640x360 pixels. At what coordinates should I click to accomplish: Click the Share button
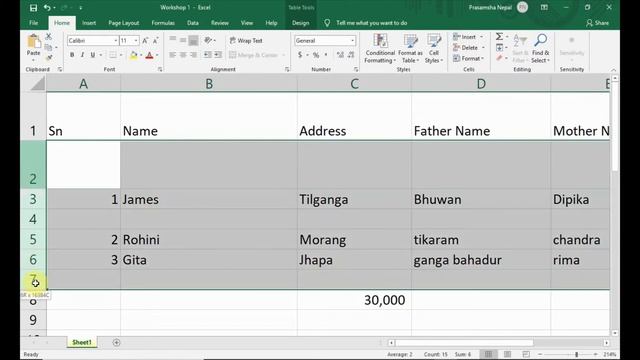[598, 23]
